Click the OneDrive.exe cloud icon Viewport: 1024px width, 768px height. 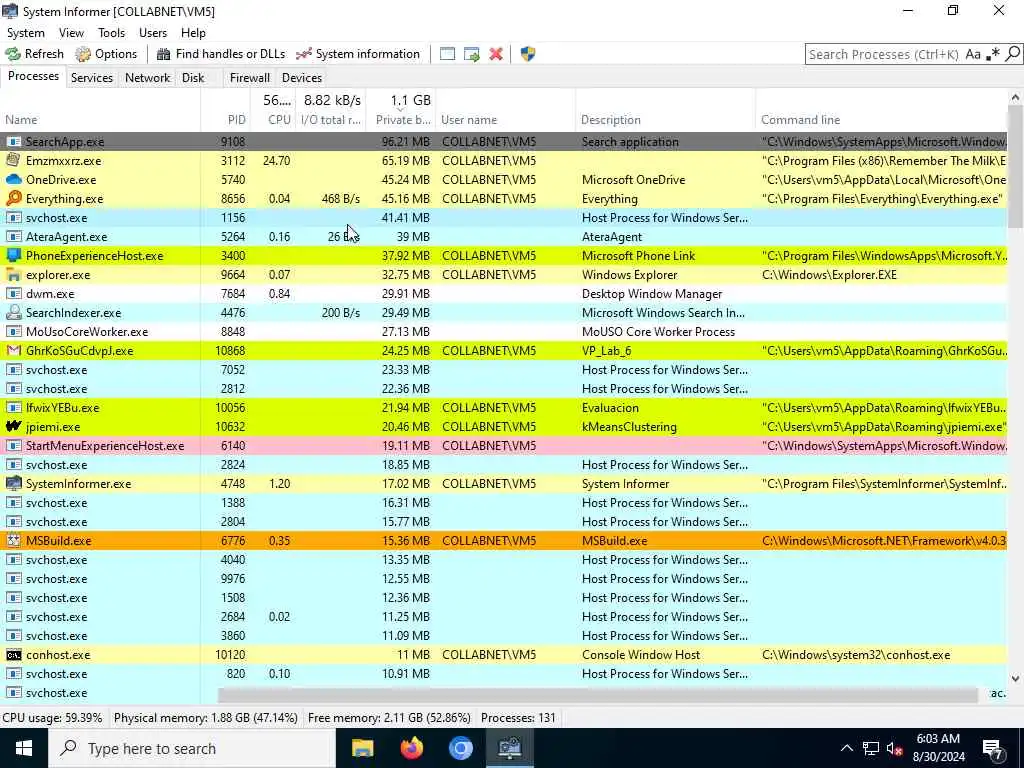13,180
